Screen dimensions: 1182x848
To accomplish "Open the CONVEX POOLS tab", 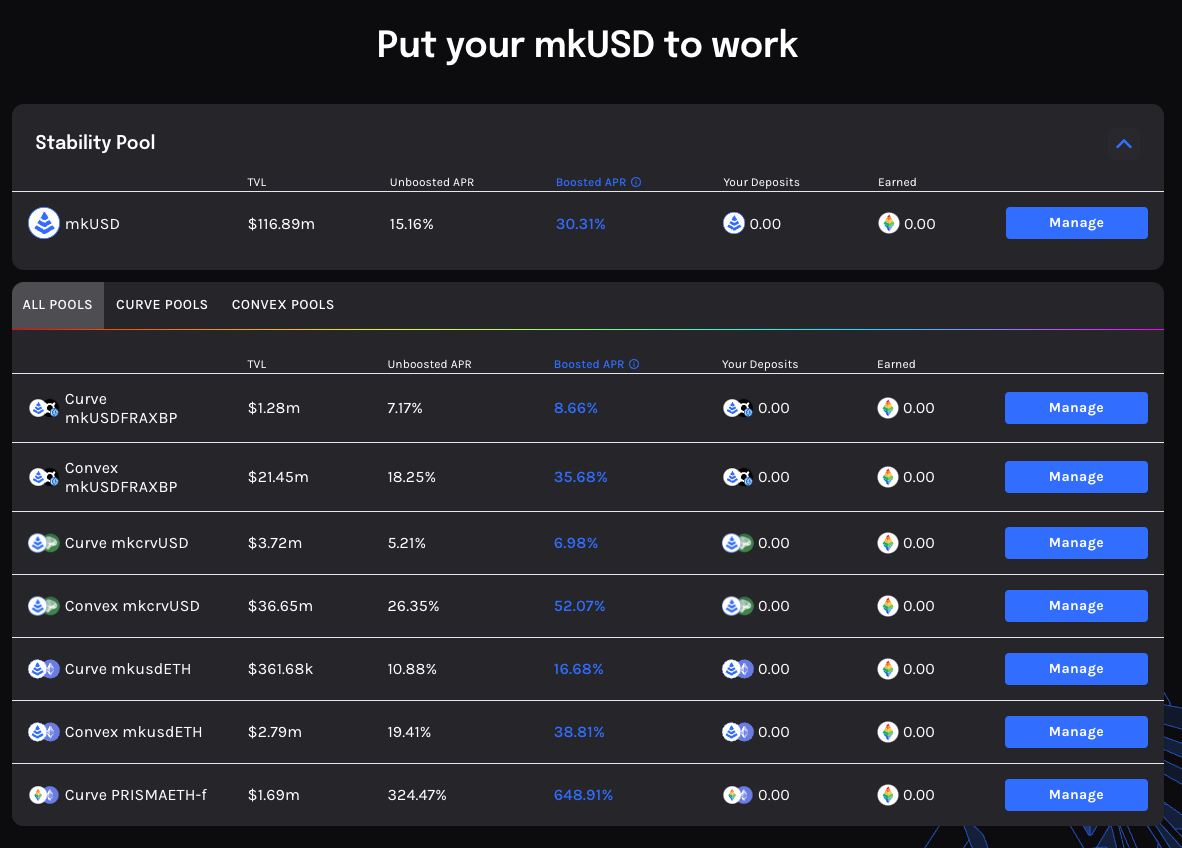I will pyautogui.click(x=283, y=305).
